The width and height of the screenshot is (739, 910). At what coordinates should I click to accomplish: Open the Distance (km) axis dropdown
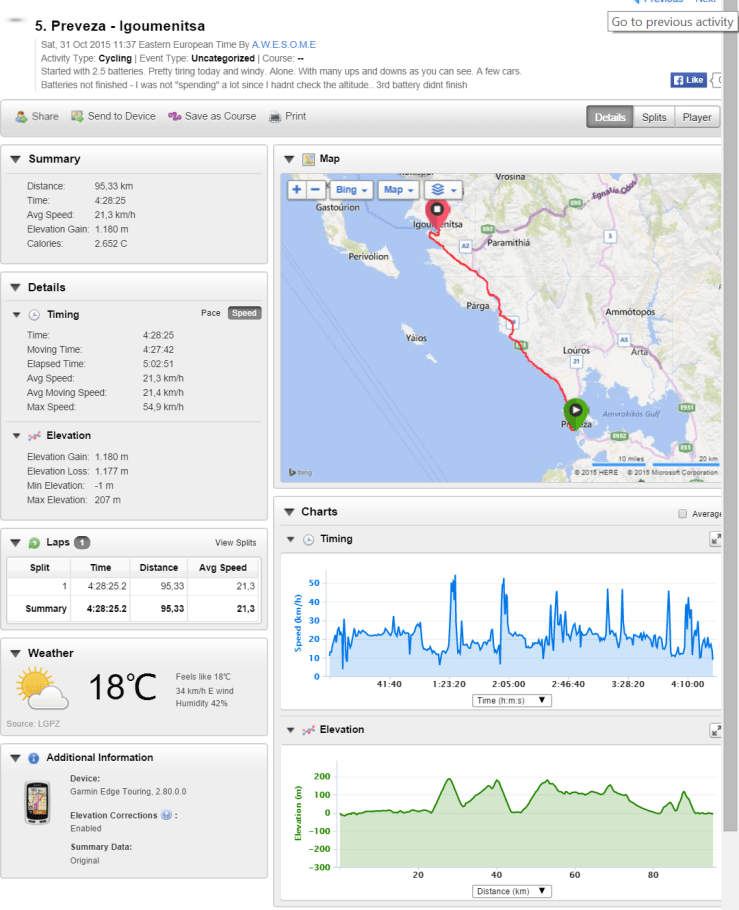[512, 890]
